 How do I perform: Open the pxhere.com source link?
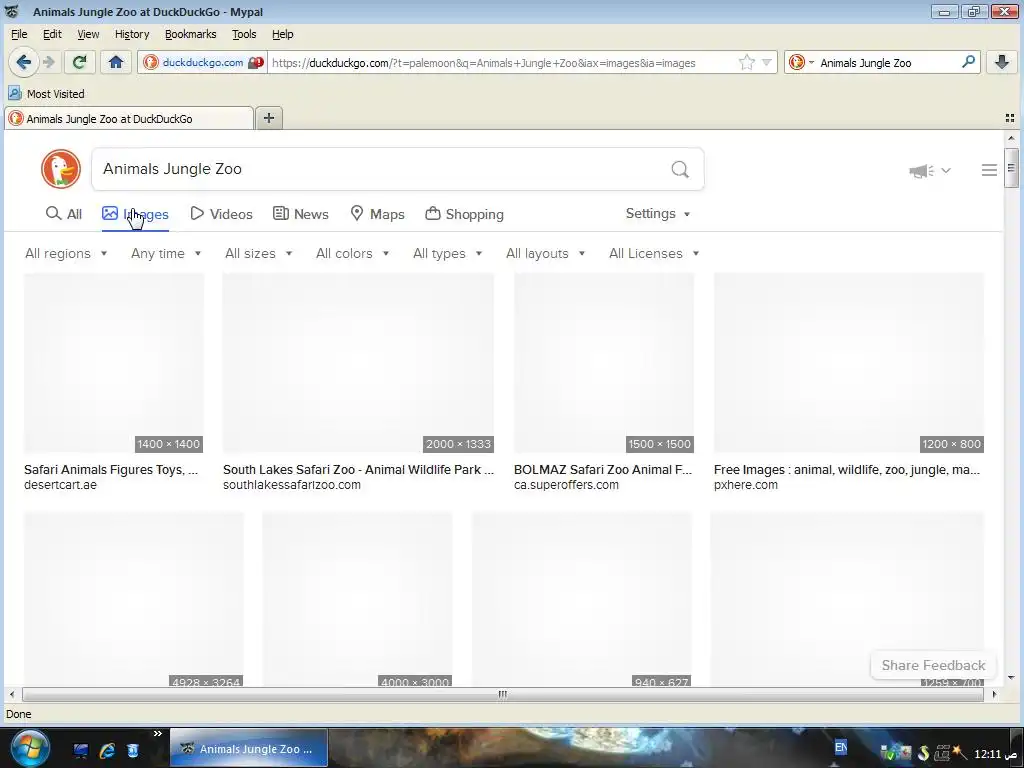(x=745, y=485)
